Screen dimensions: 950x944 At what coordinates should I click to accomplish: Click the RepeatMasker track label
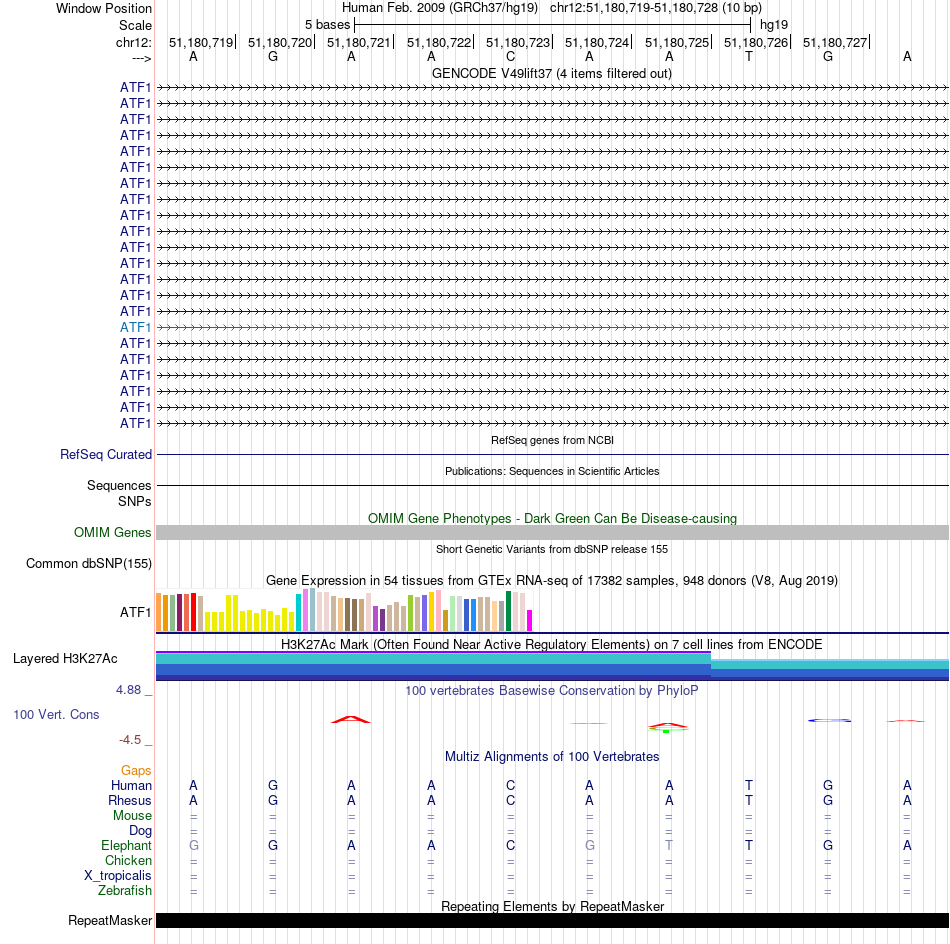click(110, 921)
